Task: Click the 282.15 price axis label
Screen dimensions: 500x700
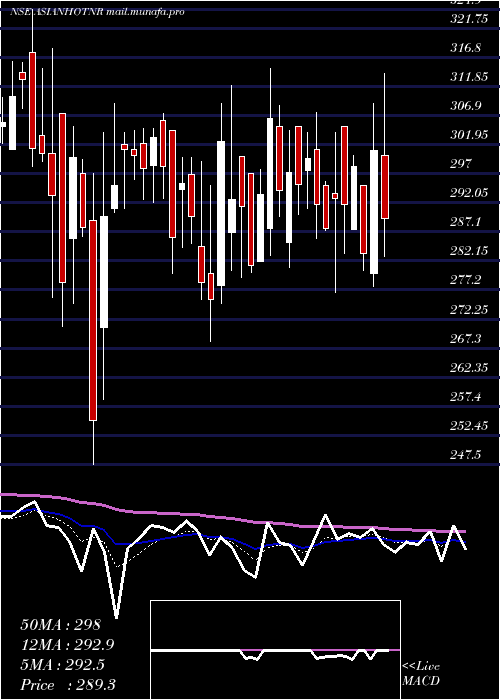Action: 469,251
